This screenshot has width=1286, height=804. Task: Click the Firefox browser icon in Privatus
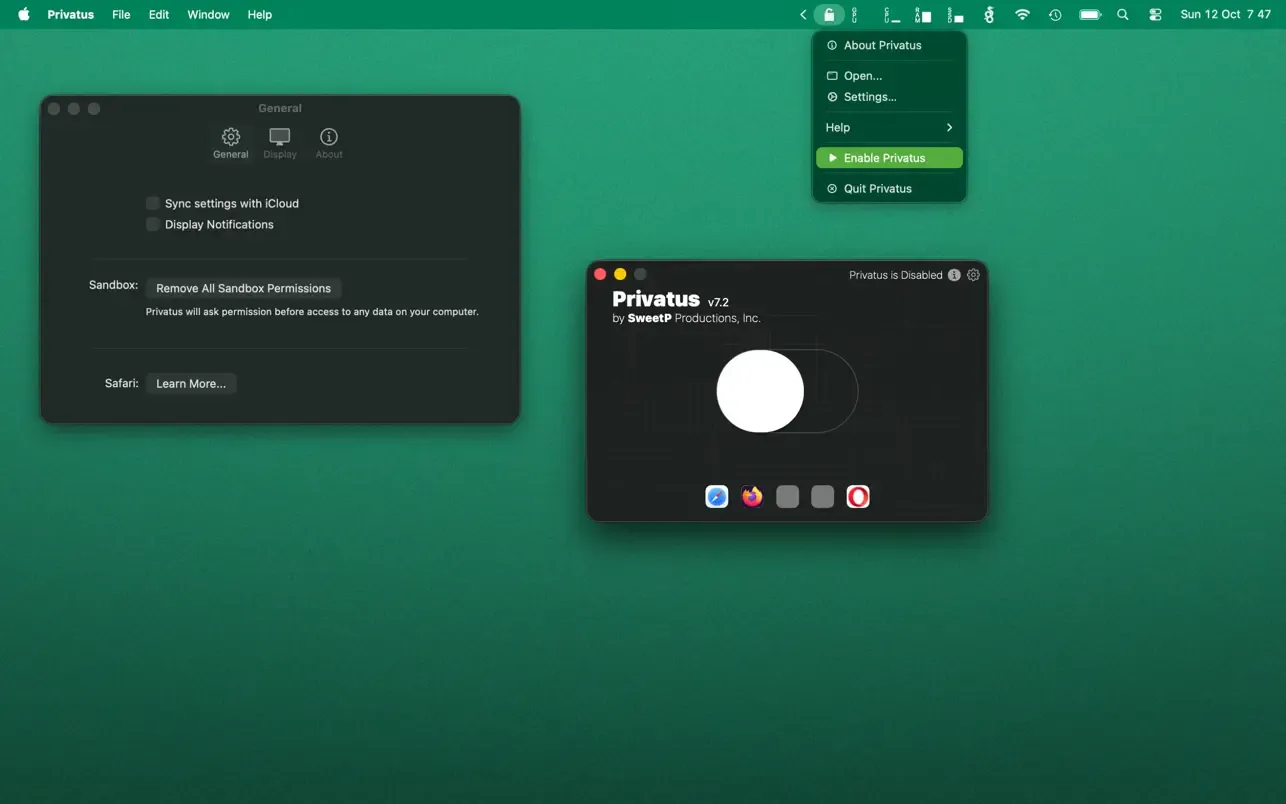[752, 497]
